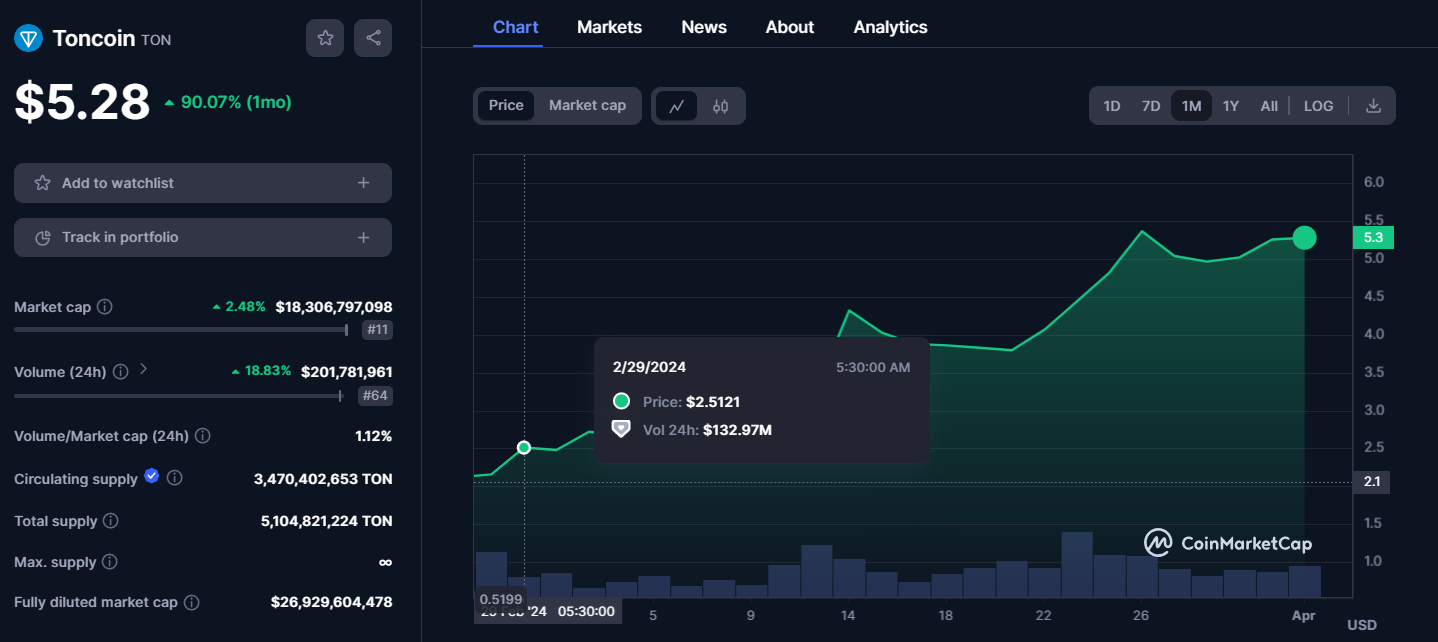This screenshot has height=642, width=1438.
Task: Click tooltip price $2.5121
Action: click(x=713, y=402)
